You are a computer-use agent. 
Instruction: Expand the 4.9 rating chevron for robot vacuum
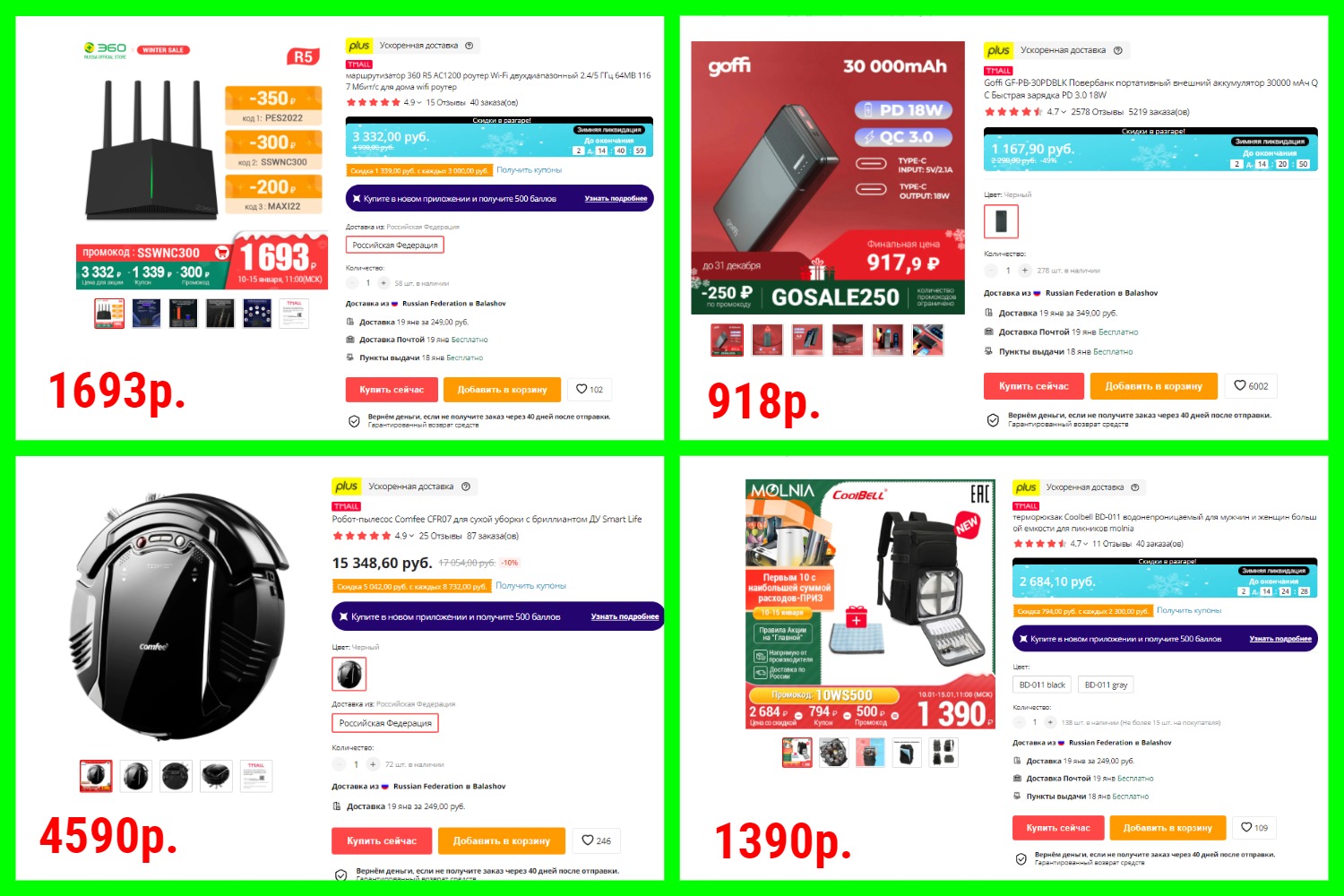click(x=411, y=536)
